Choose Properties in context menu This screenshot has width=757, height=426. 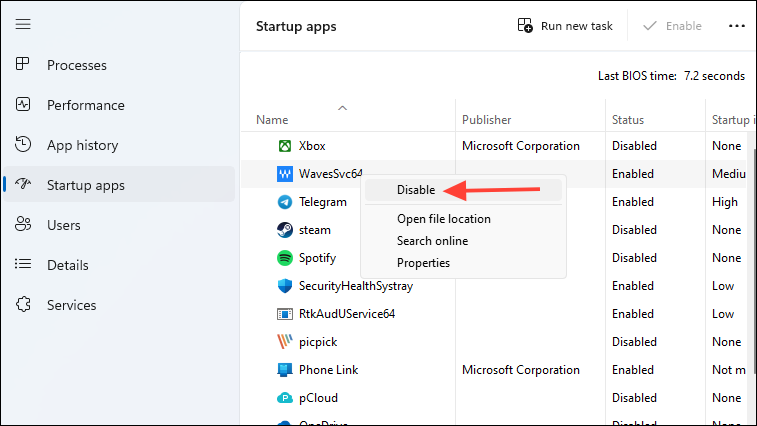coord(423,263)
